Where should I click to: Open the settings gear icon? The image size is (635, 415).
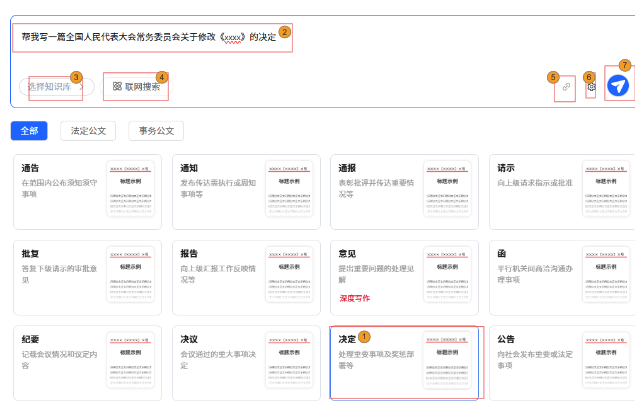pyautogui.click(x=591, y=87)
